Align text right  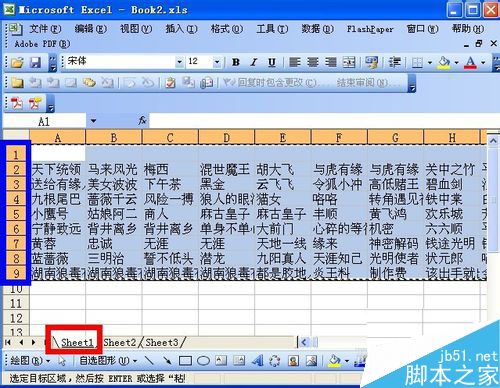coord(330,62)
